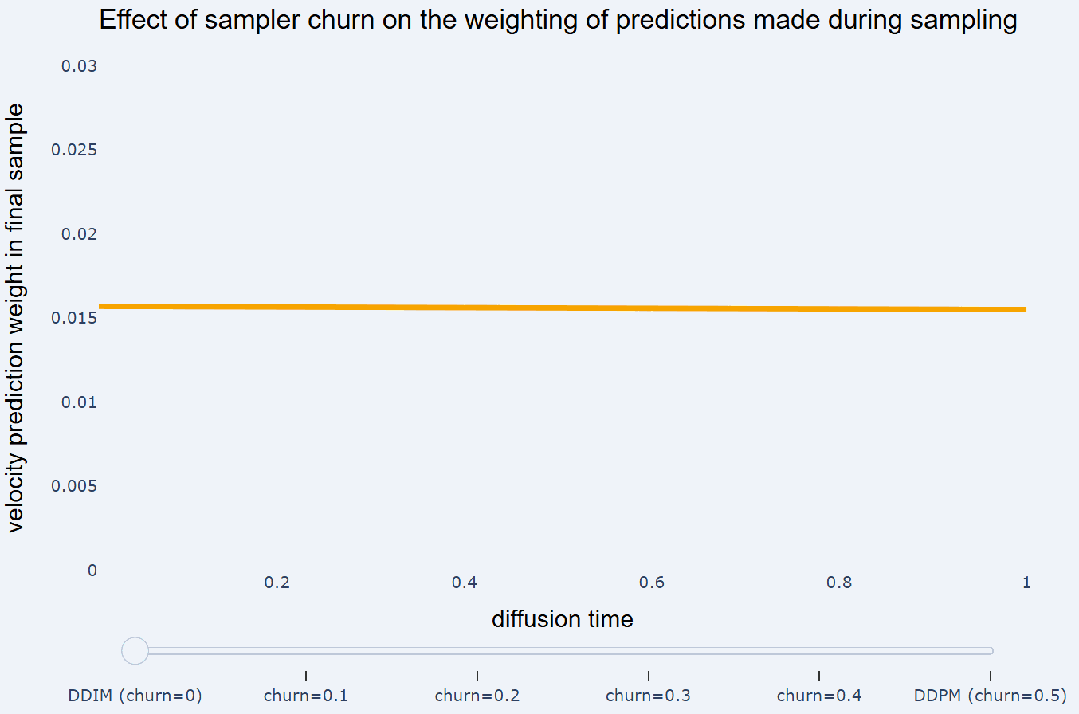Select the DDPM (churn=0.5) slider label
Viewport: 1079px width, 714px height.
(x=990, y=695)
